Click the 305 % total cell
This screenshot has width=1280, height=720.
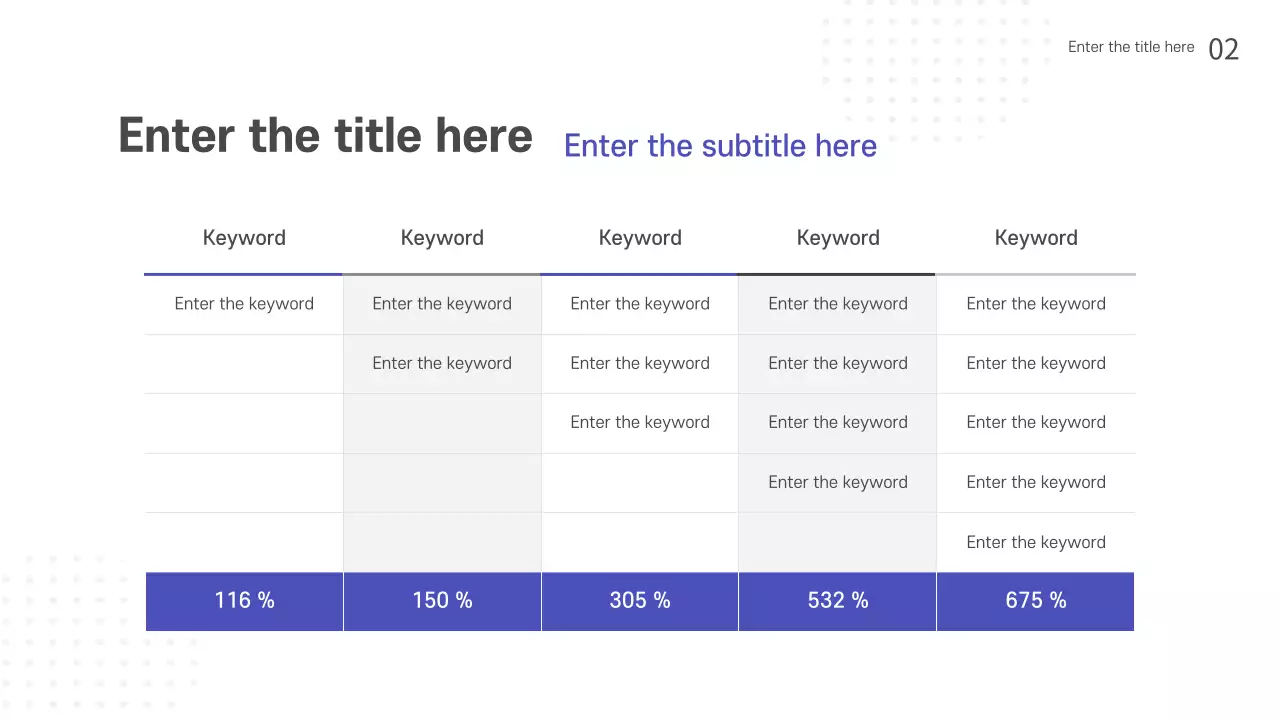640,601
